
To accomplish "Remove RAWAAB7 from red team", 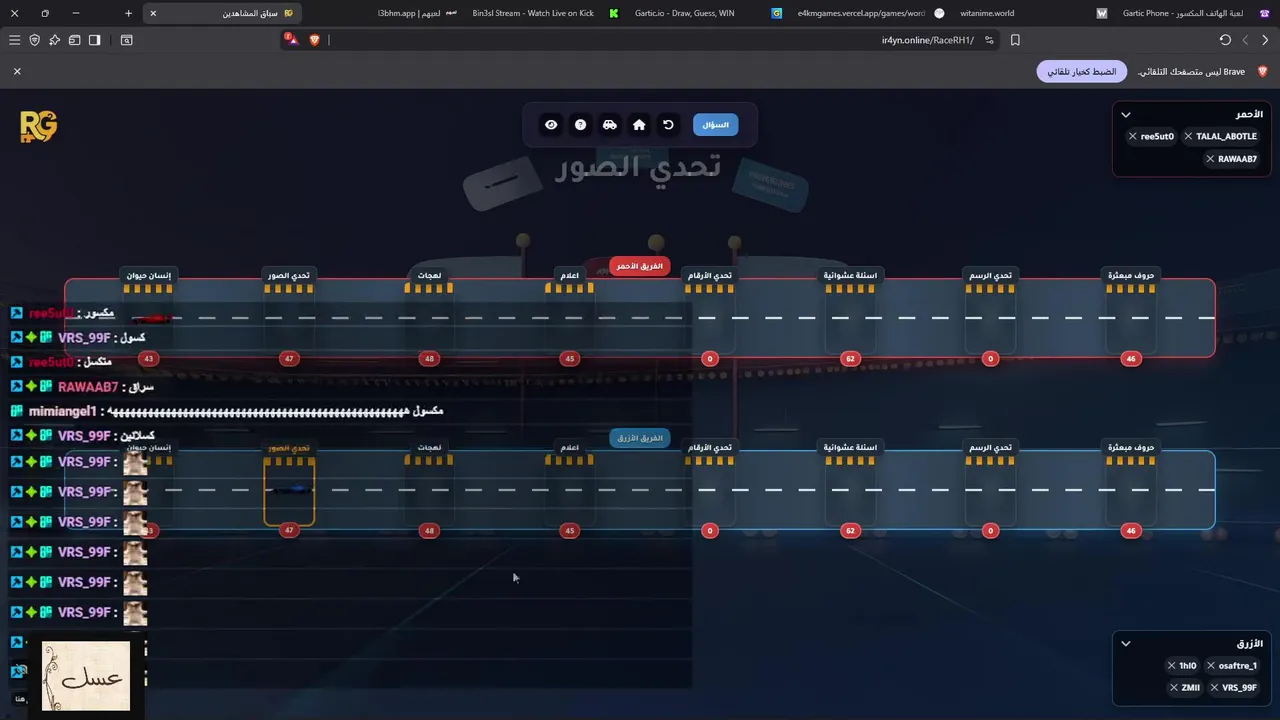I will (1210, 159).
